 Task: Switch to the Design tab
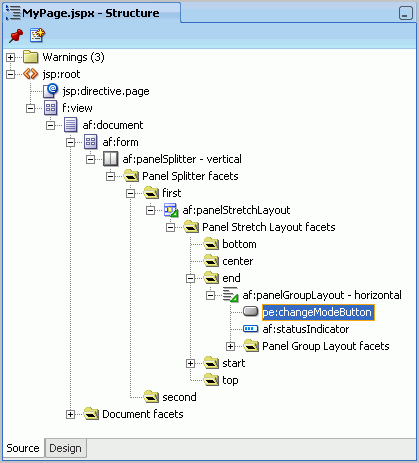(65, 448)
